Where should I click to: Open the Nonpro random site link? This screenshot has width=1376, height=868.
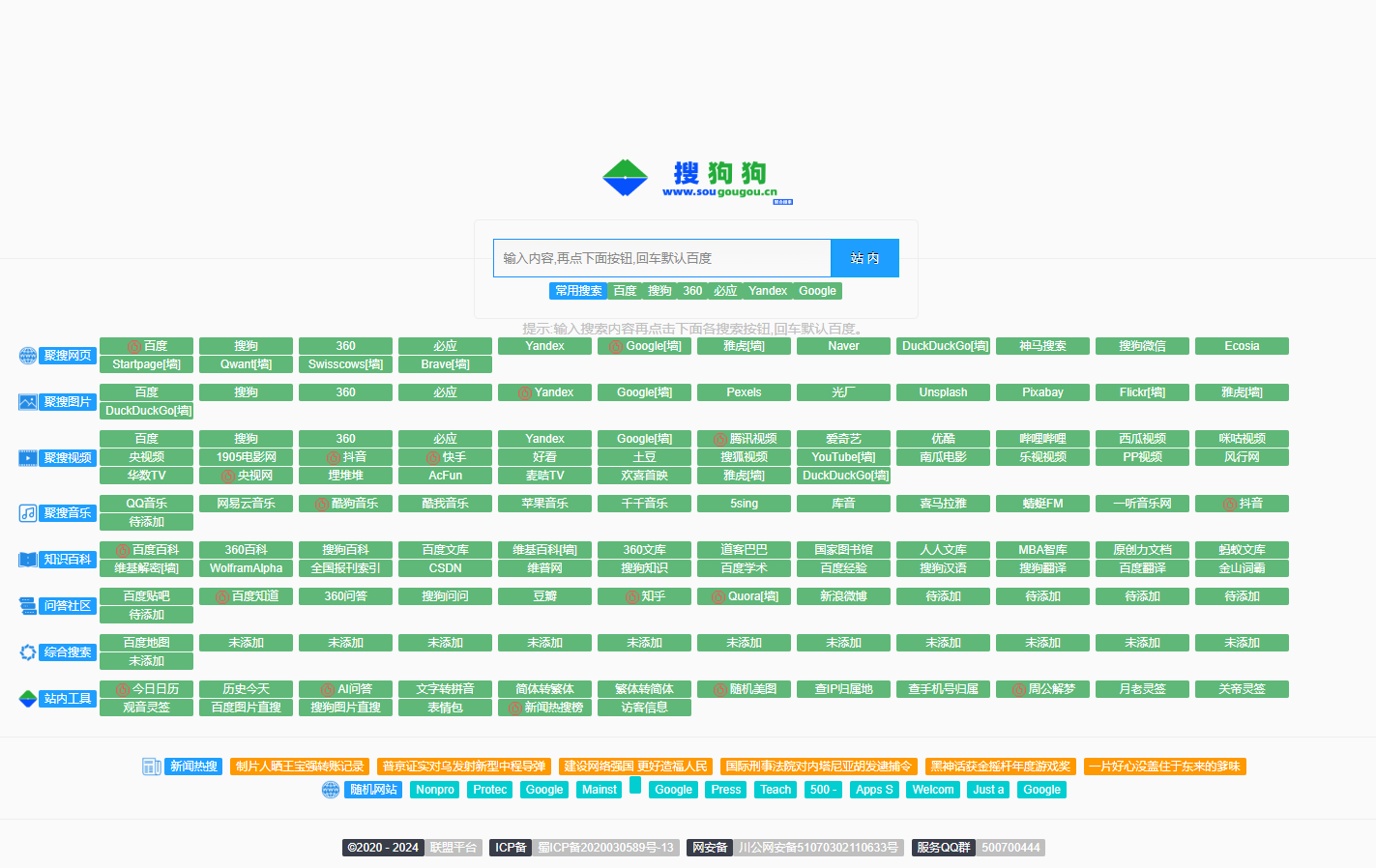[435, 790]
